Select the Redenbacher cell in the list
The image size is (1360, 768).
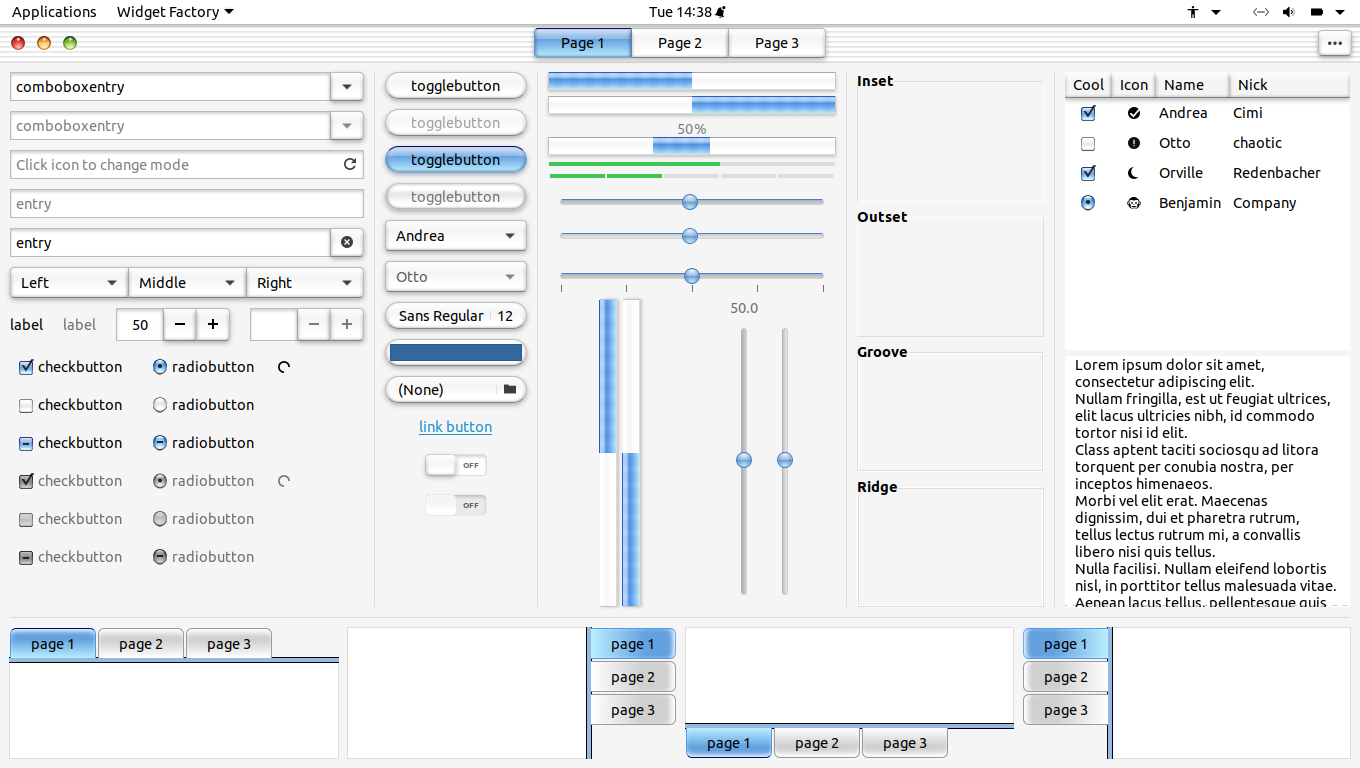pos(1277,173)
